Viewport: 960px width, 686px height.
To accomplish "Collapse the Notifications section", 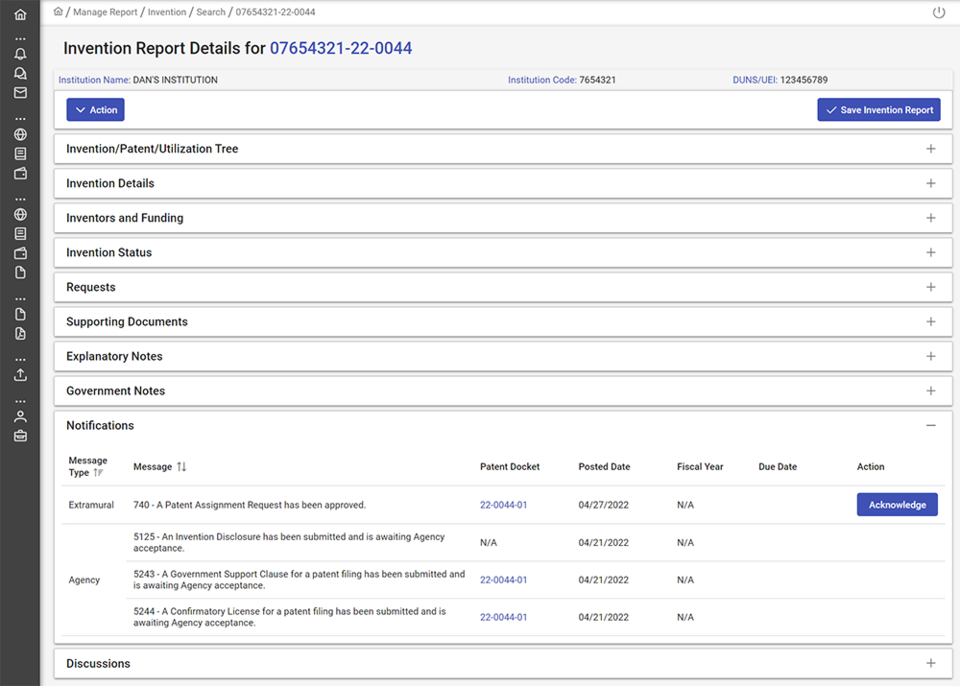I will (930, 426).
